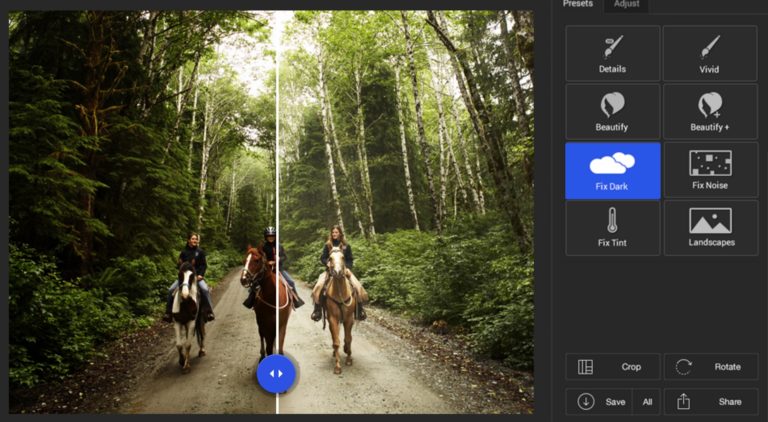The width and height of the screenshot is (768, 422).
Task: Open the Adjust tab
Action: click(626, 4)
